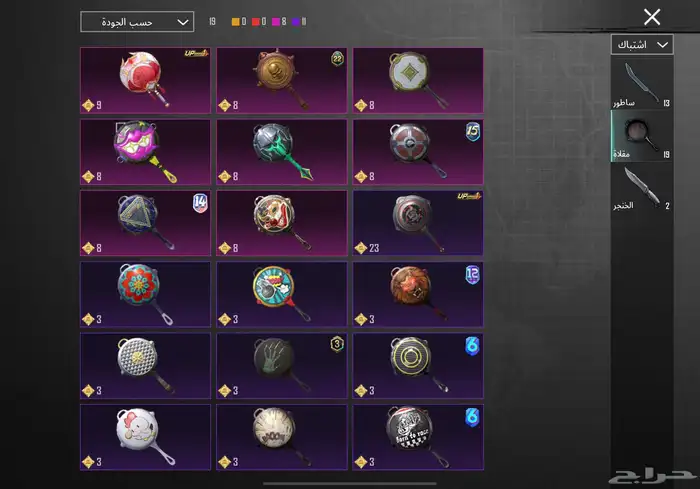Choose the skeleton hand pan skin
Viewport: 700px width, 489px height.
[x=282, y=366]
